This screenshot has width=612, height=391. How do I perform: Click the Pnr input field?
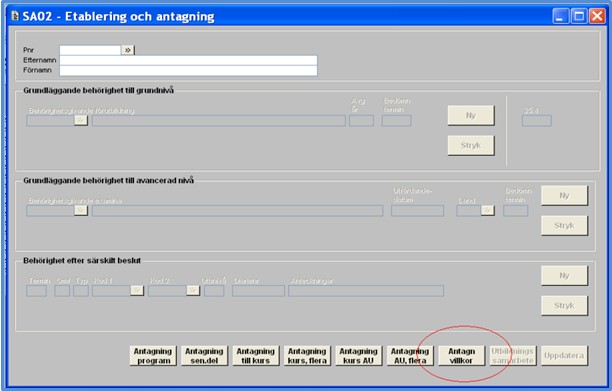tap(90, 50)
